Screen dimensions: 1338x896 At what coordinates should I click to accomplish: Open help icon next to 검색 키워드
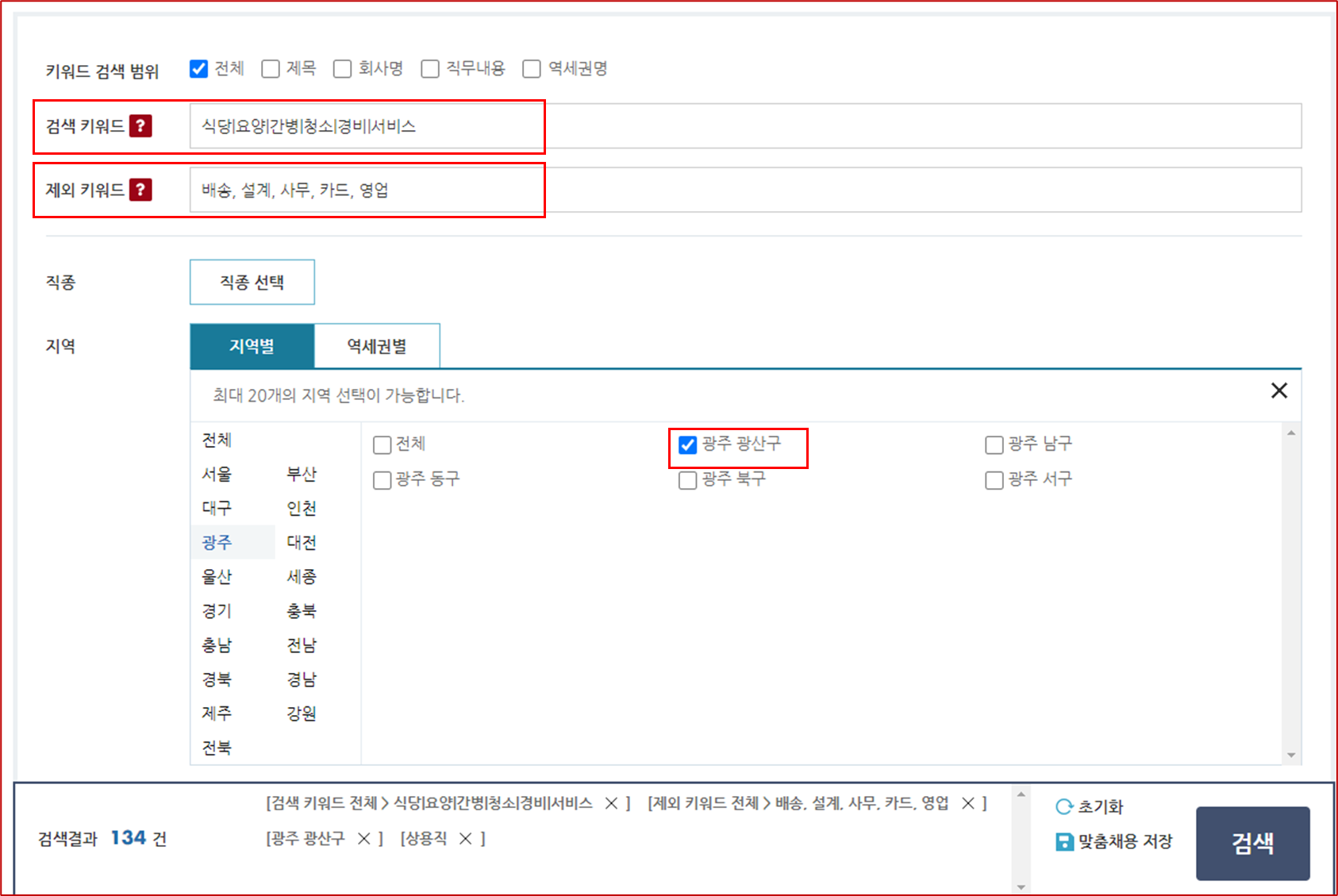[x=140, y=125]
